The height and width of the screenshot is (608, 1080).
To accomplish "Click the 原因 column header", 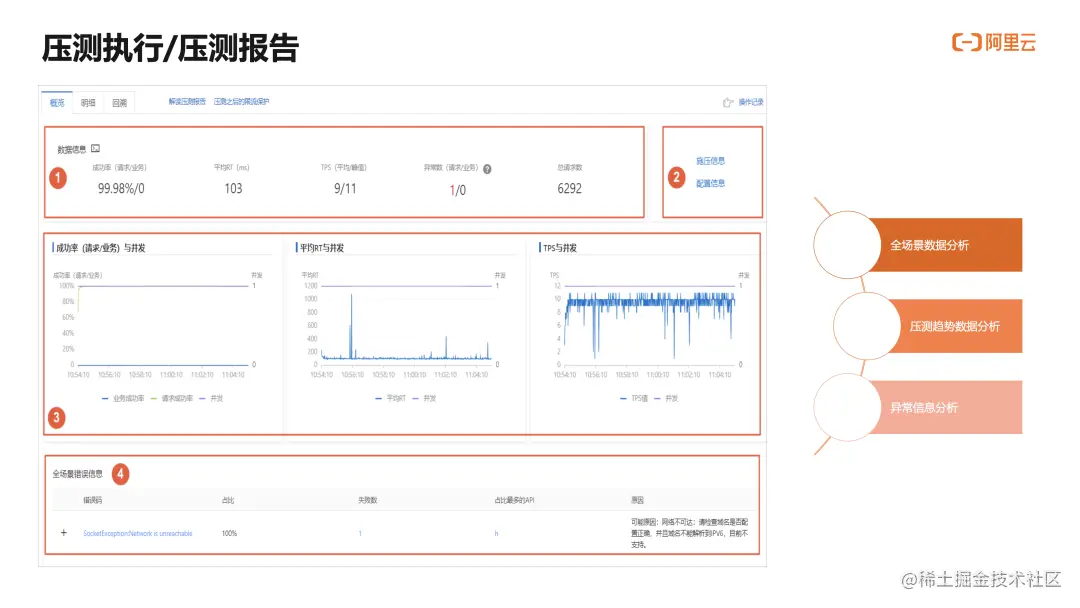I will coord(637,501).
